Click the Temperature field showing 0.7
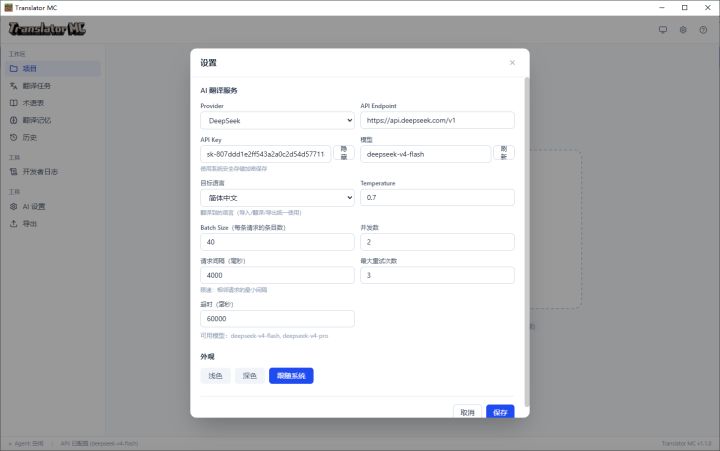Viewport: 720px width, 451px height. [x=437, y=197]
